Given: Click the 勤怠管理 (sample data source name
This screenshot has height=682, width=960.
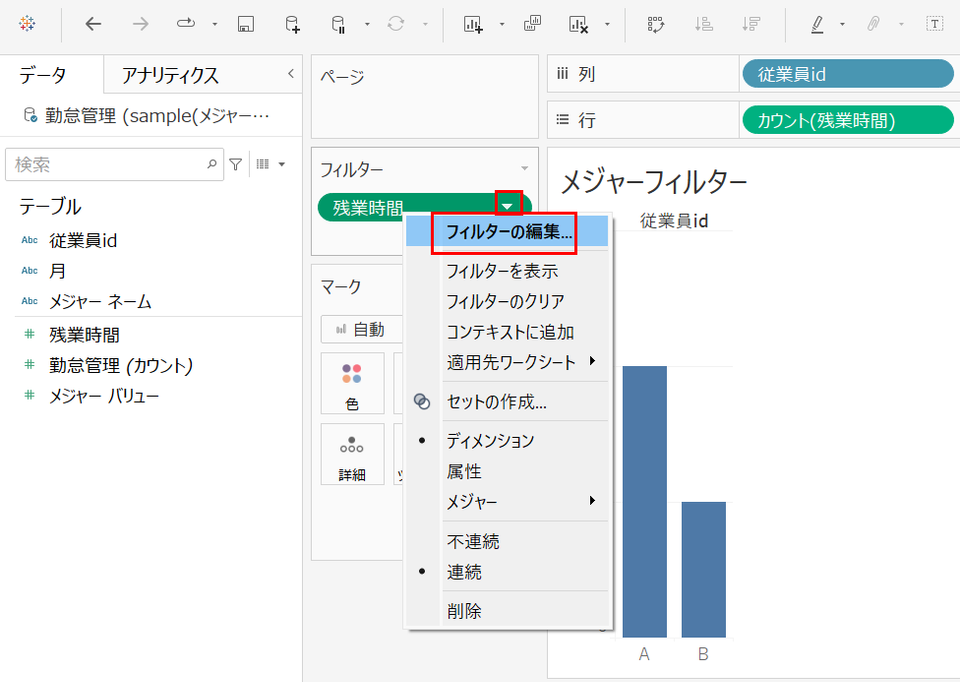Looking at the screenshot, I should (x=157, y=115).
